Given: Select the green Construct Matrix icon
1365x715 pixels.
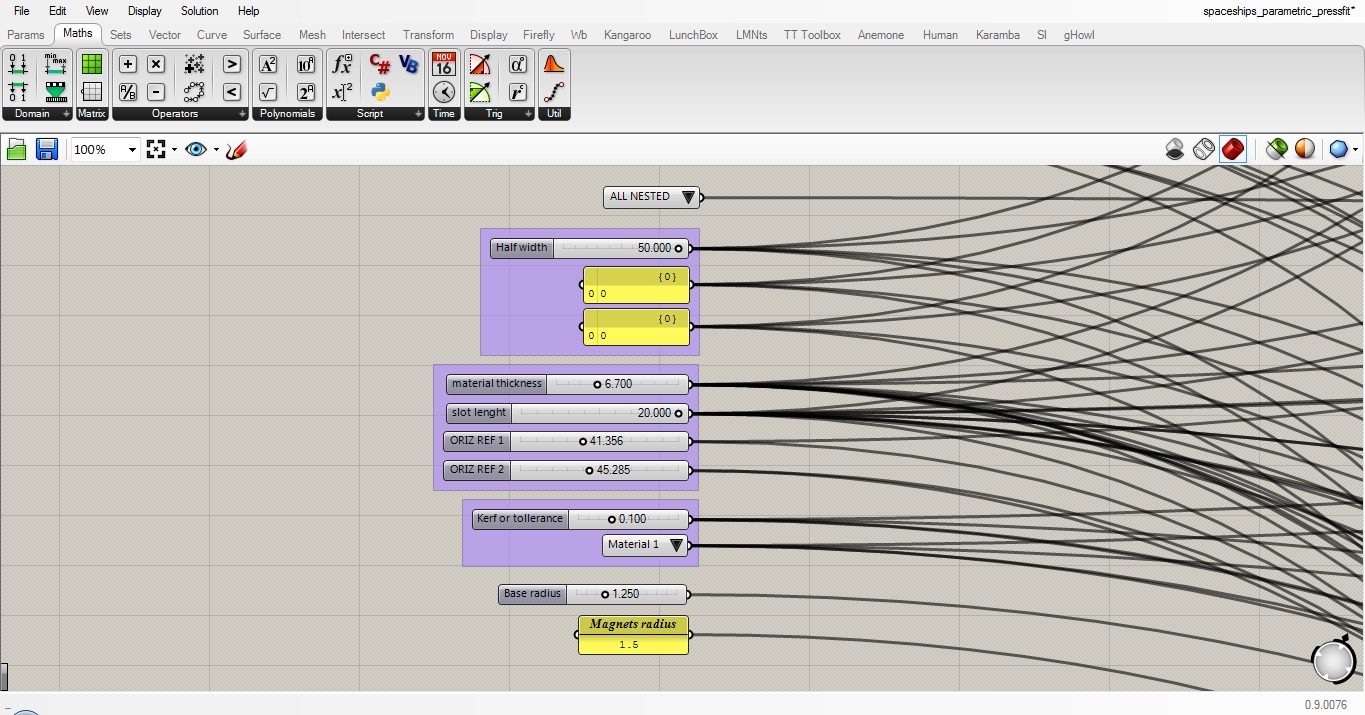Looking at the screenshot, I should click(92, 64).
